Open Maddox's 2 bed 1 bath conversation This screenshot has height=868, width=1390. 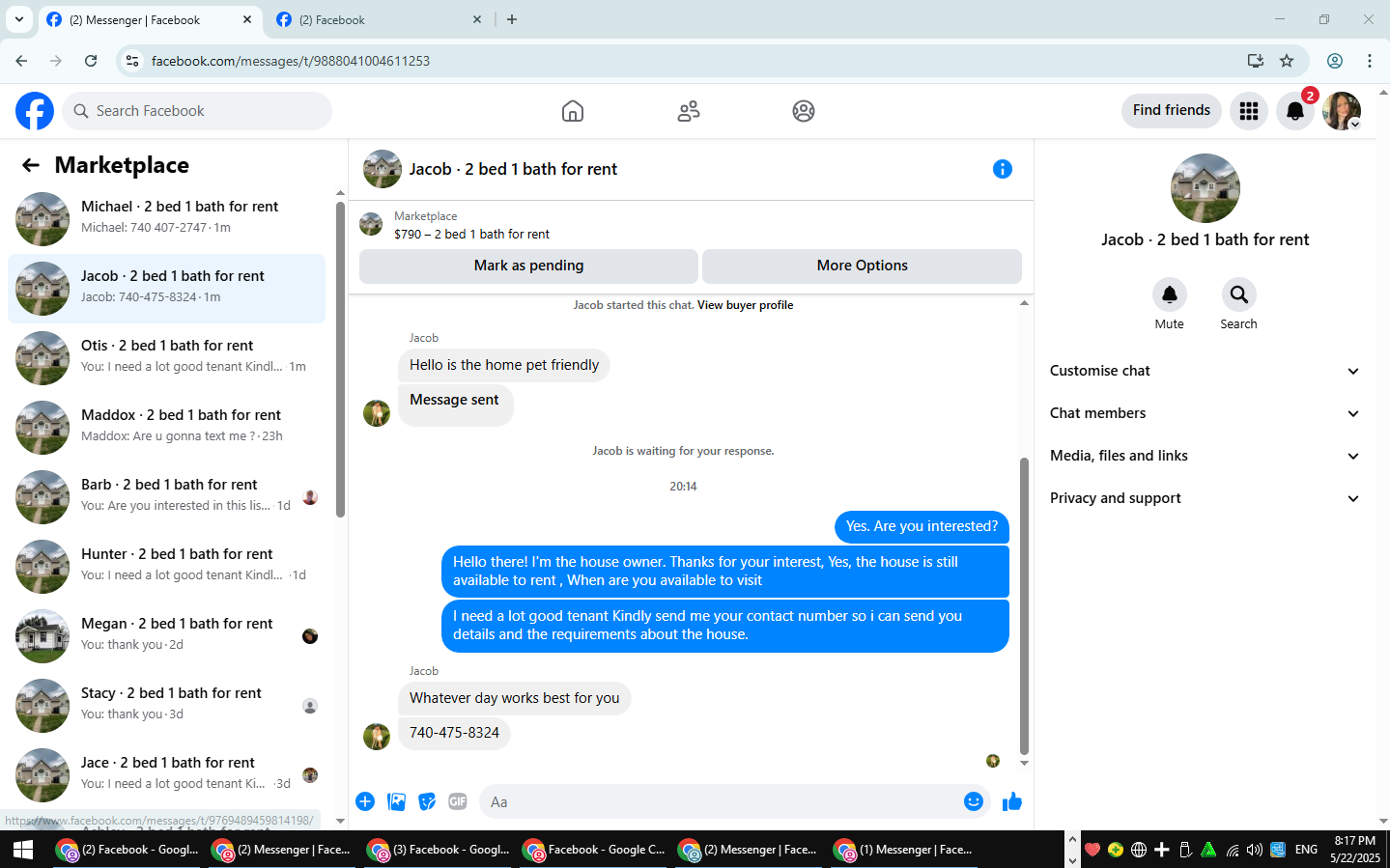coord(166,428)
